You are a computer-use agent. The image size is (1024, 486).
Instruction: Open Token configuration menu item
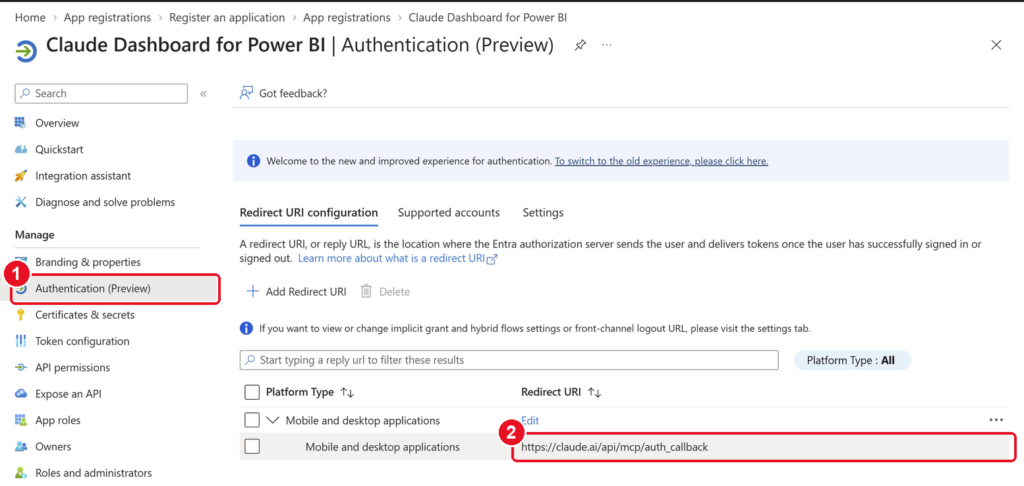(x=82, y=341)
